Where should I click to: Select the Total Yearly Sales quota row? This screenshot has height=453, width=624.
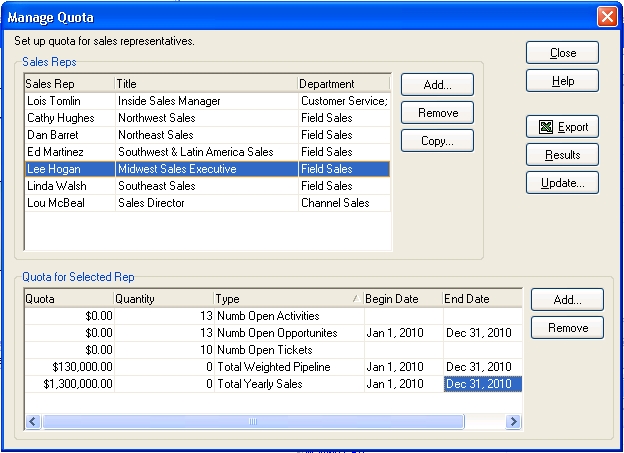click(x=273, y=384)
